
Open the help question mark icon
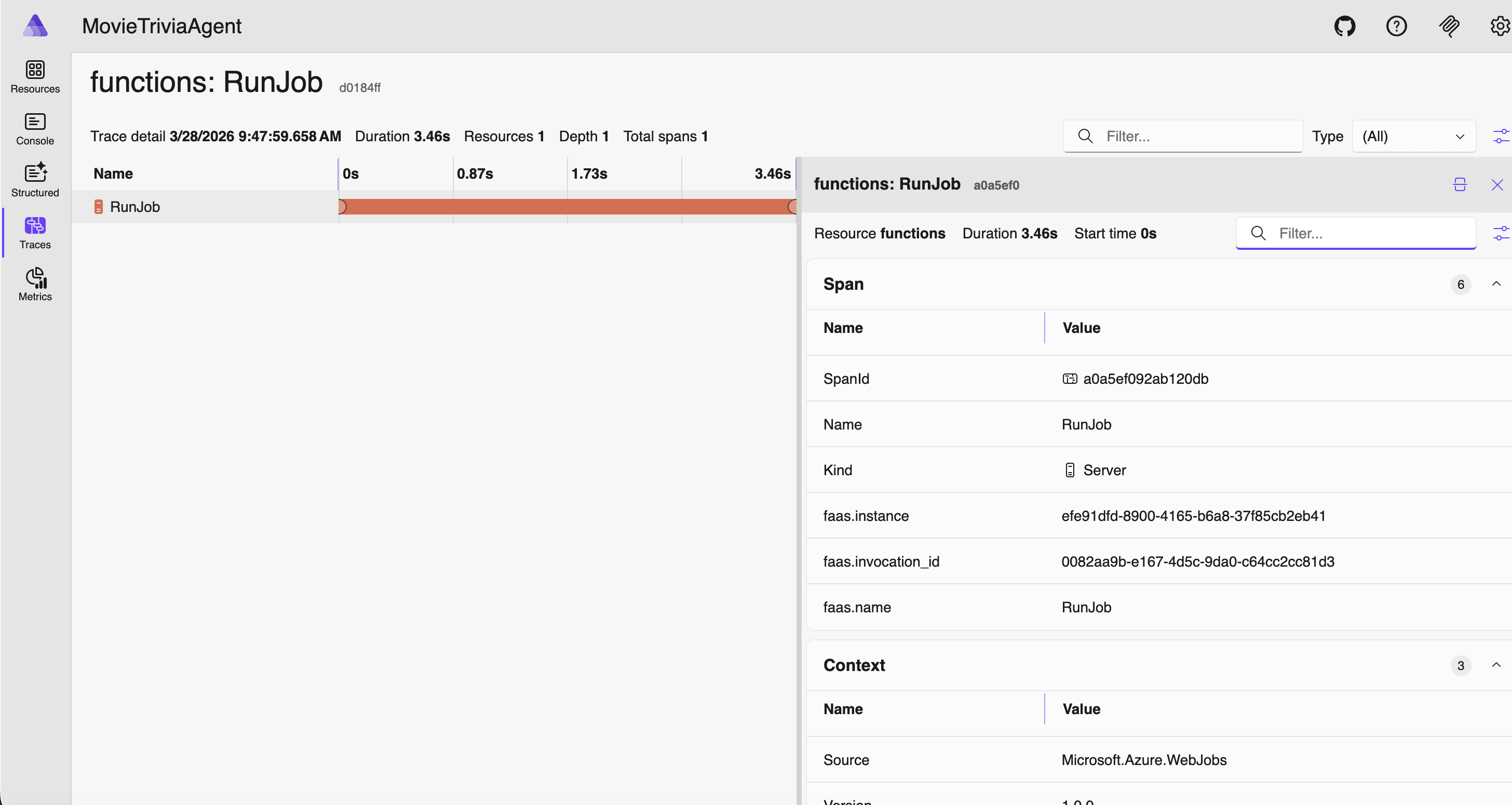[1396, 26]
